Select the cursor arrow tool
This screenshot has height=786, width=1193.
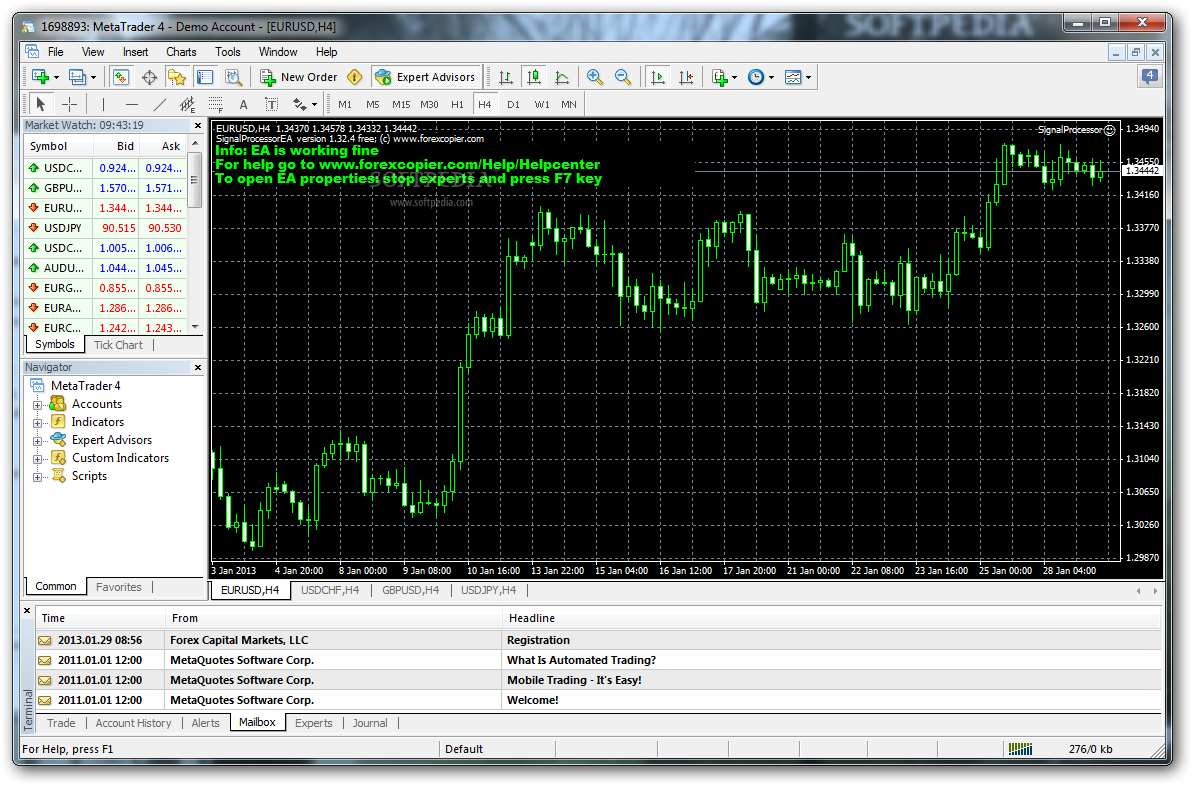coord(41,104)
